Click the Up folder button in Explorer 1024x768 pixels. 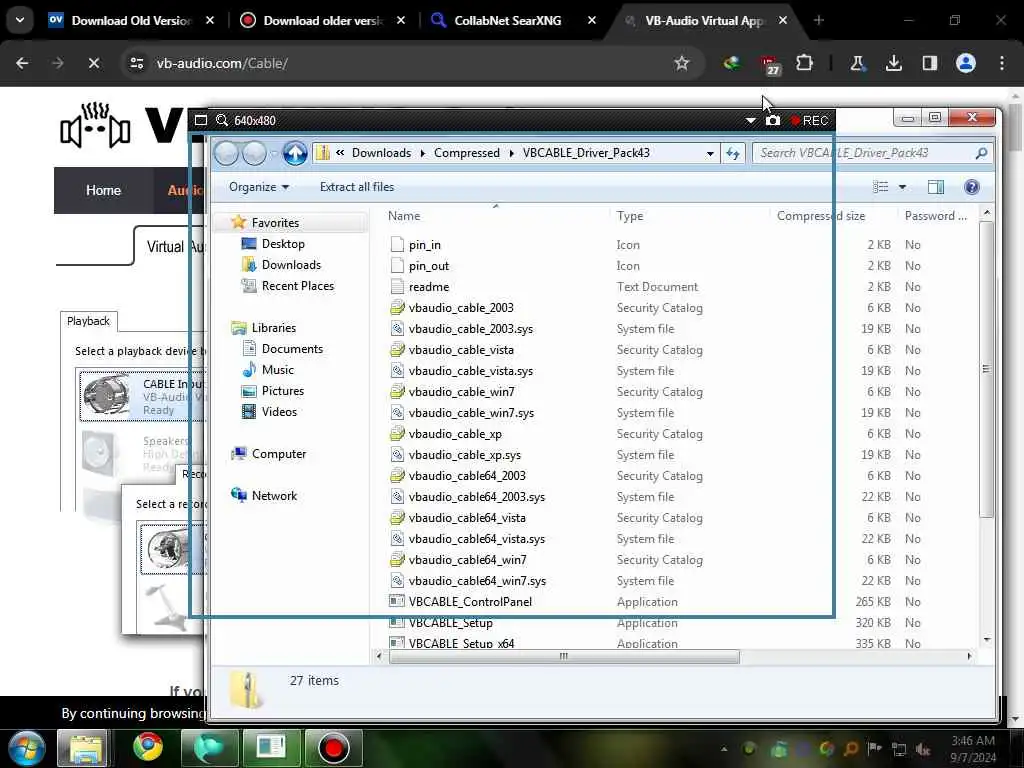(x=295, y=153)
